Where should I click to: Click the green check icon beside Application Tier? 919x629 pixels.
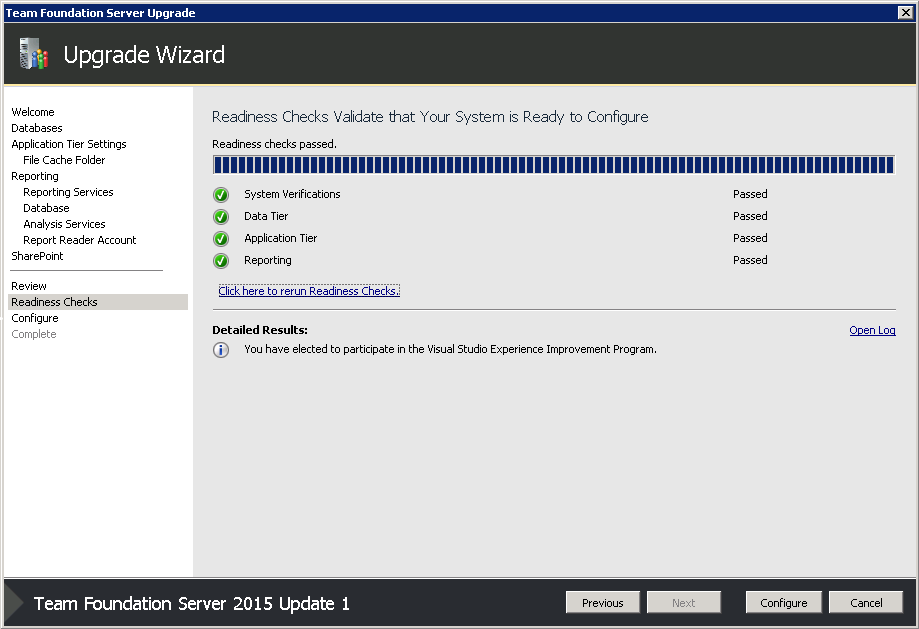click(x=221, y=239)
